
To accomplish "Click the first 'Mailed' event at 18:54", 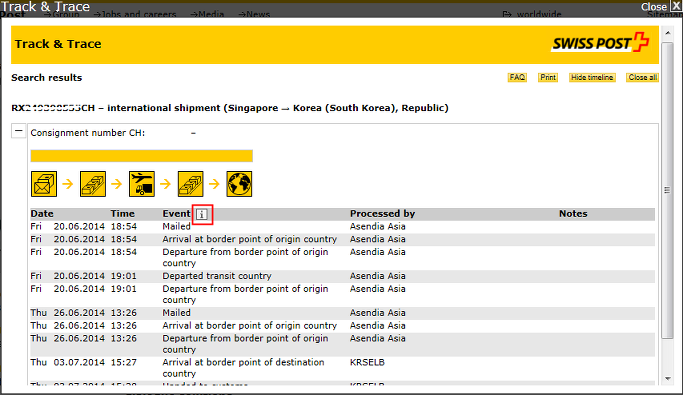I will [x=176, y=226].
